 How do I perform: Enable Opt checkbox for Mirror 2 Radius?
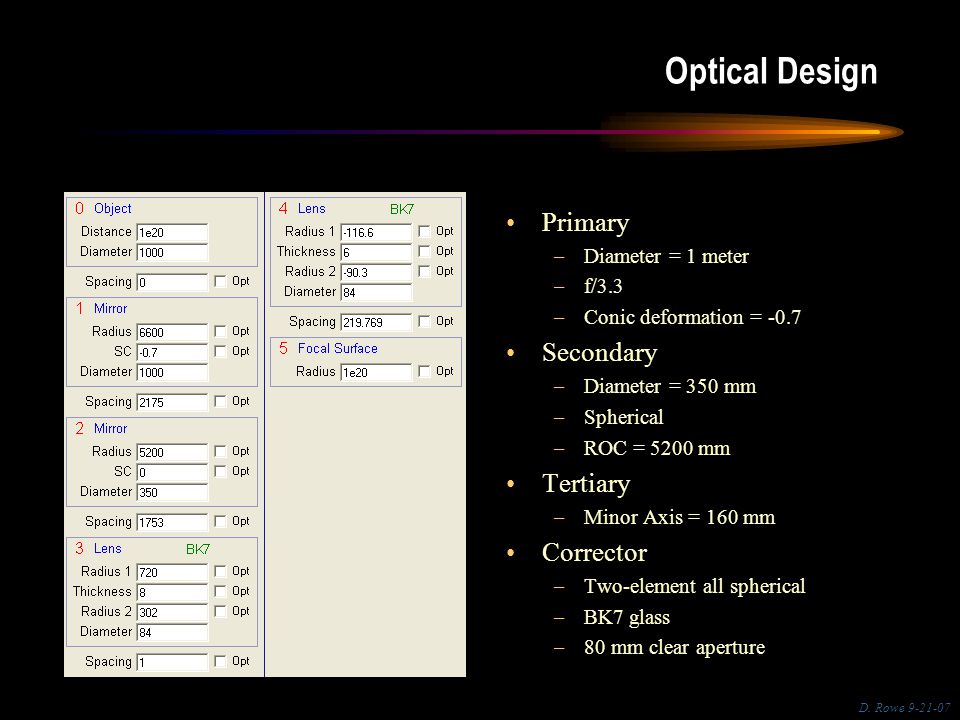[220, 451]
